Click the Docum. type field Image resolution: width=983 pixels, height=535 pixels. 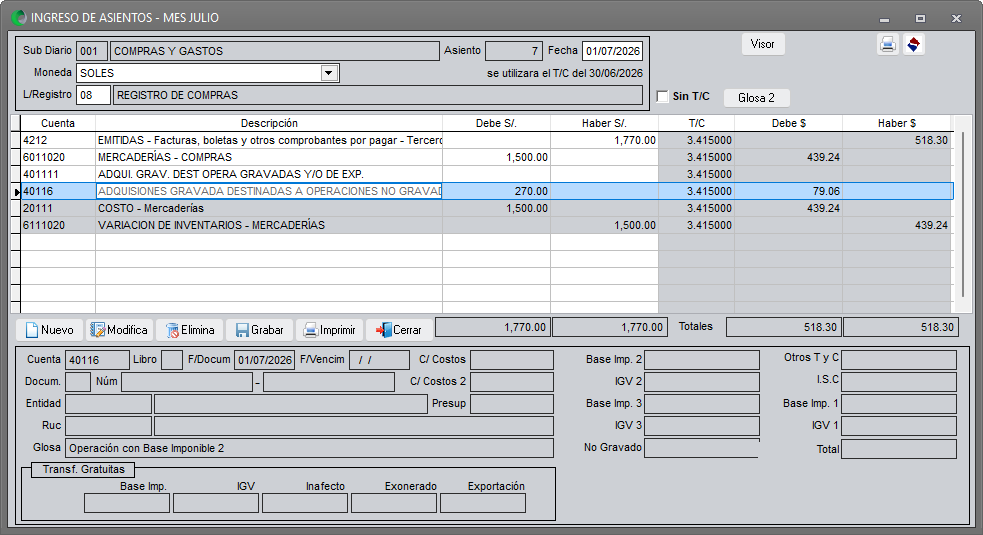(x=78, y=382)
